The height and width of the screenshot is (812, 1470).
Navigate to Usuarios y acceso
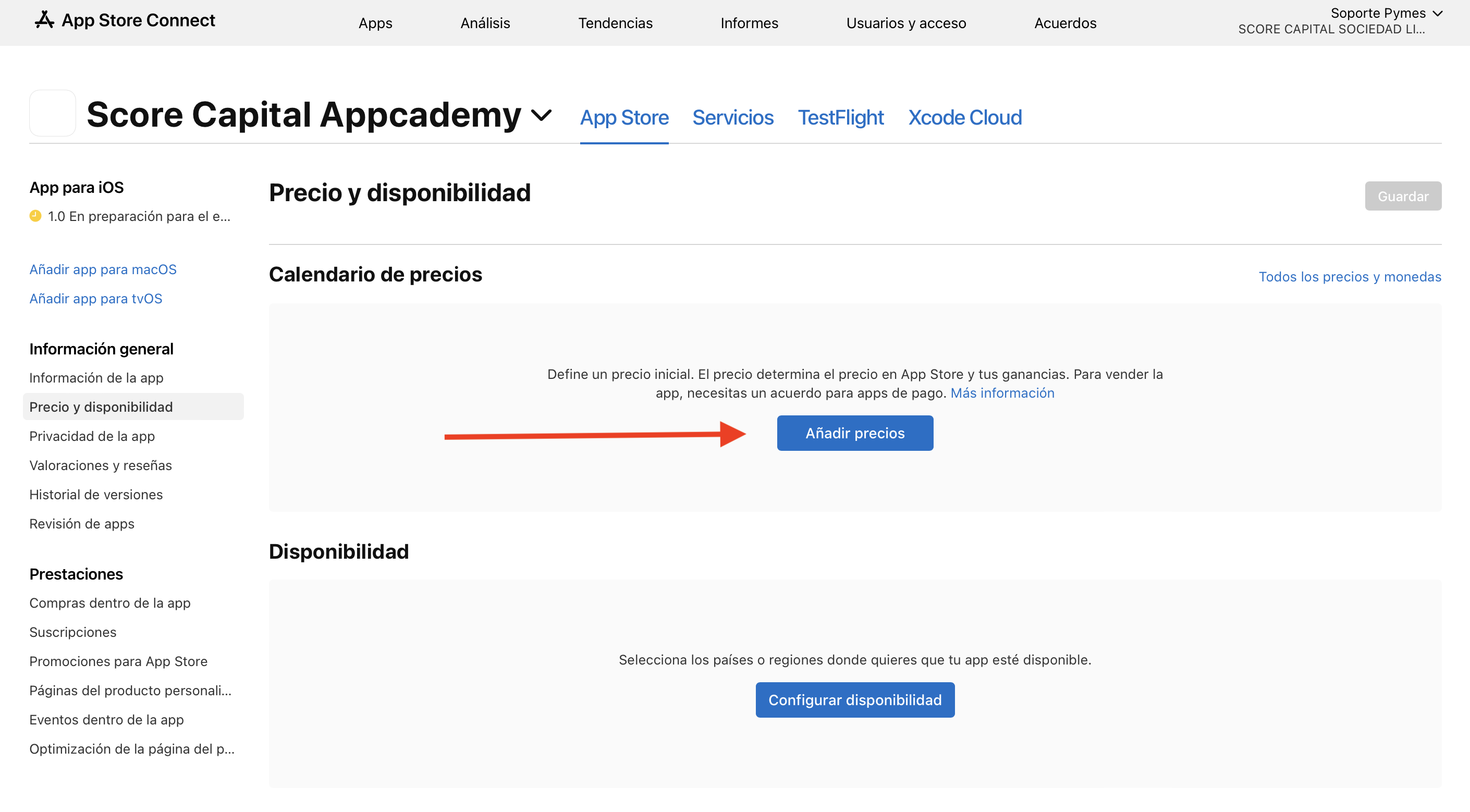click(x=906, y=23)
